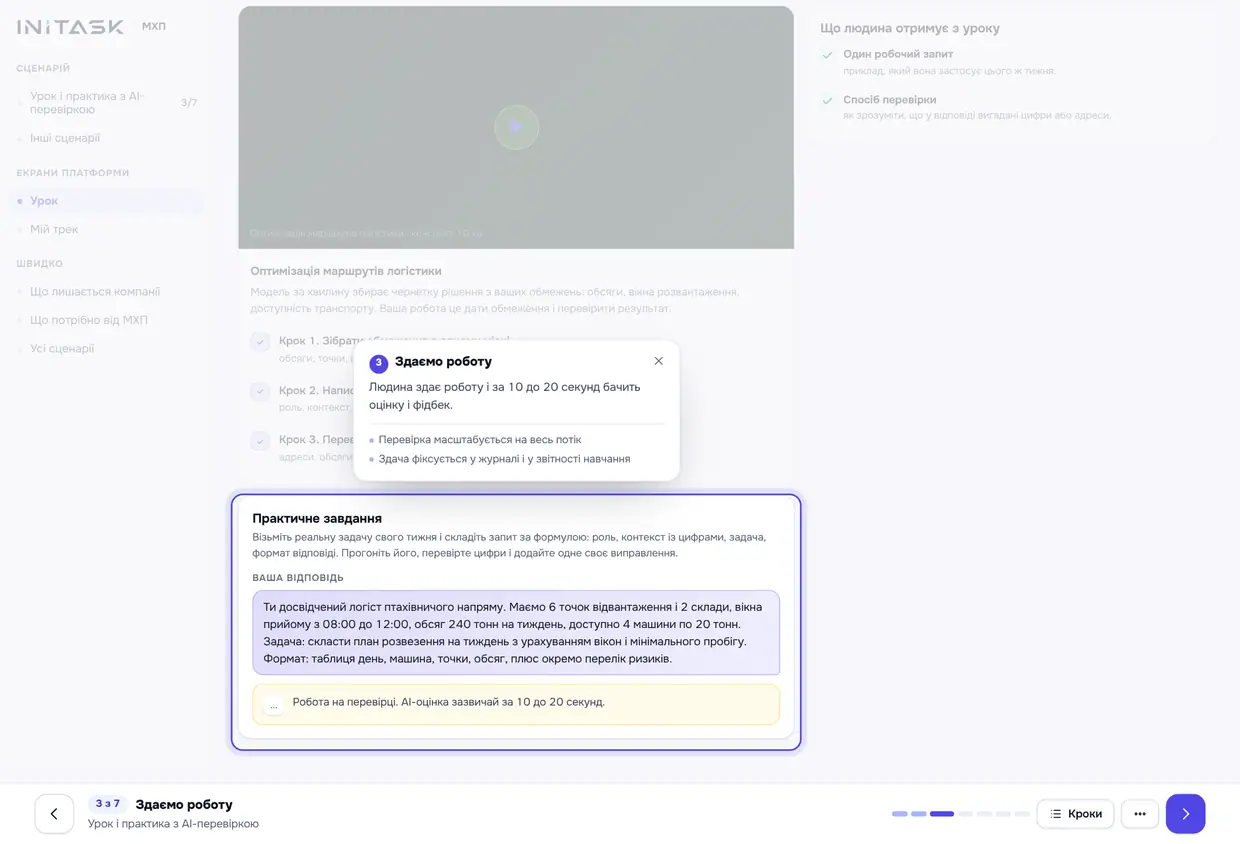Click the "Робота на перевірці" status notice

coord(516,704)
